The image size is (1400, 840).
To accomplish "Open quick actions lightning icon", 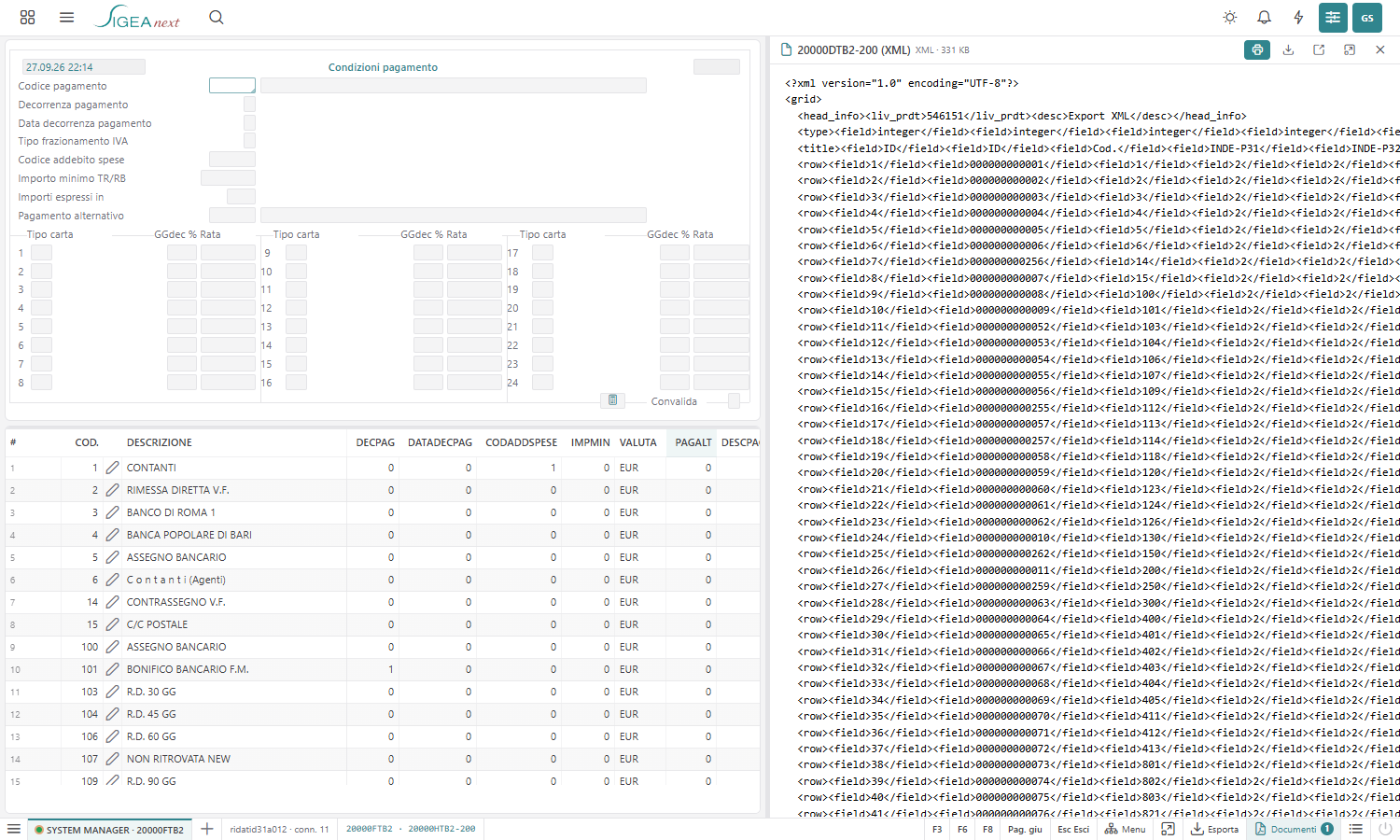I will 1298,17.
